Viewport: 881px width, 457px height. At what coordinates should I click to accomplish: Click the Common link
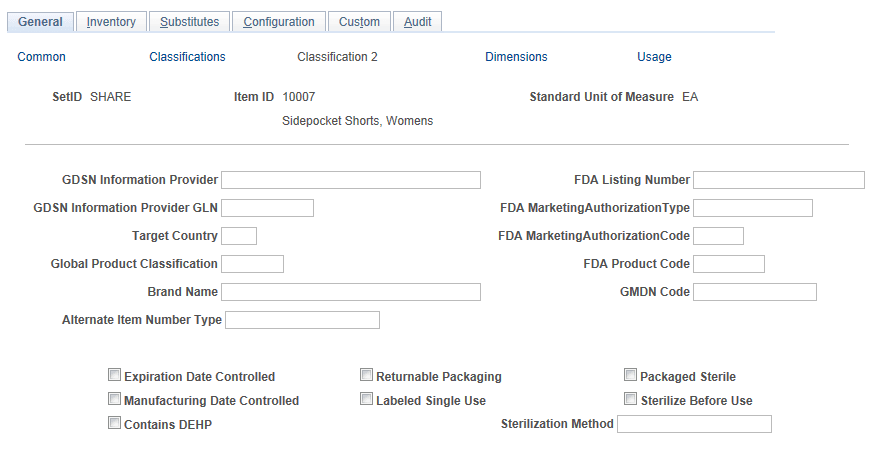point(42,57)
